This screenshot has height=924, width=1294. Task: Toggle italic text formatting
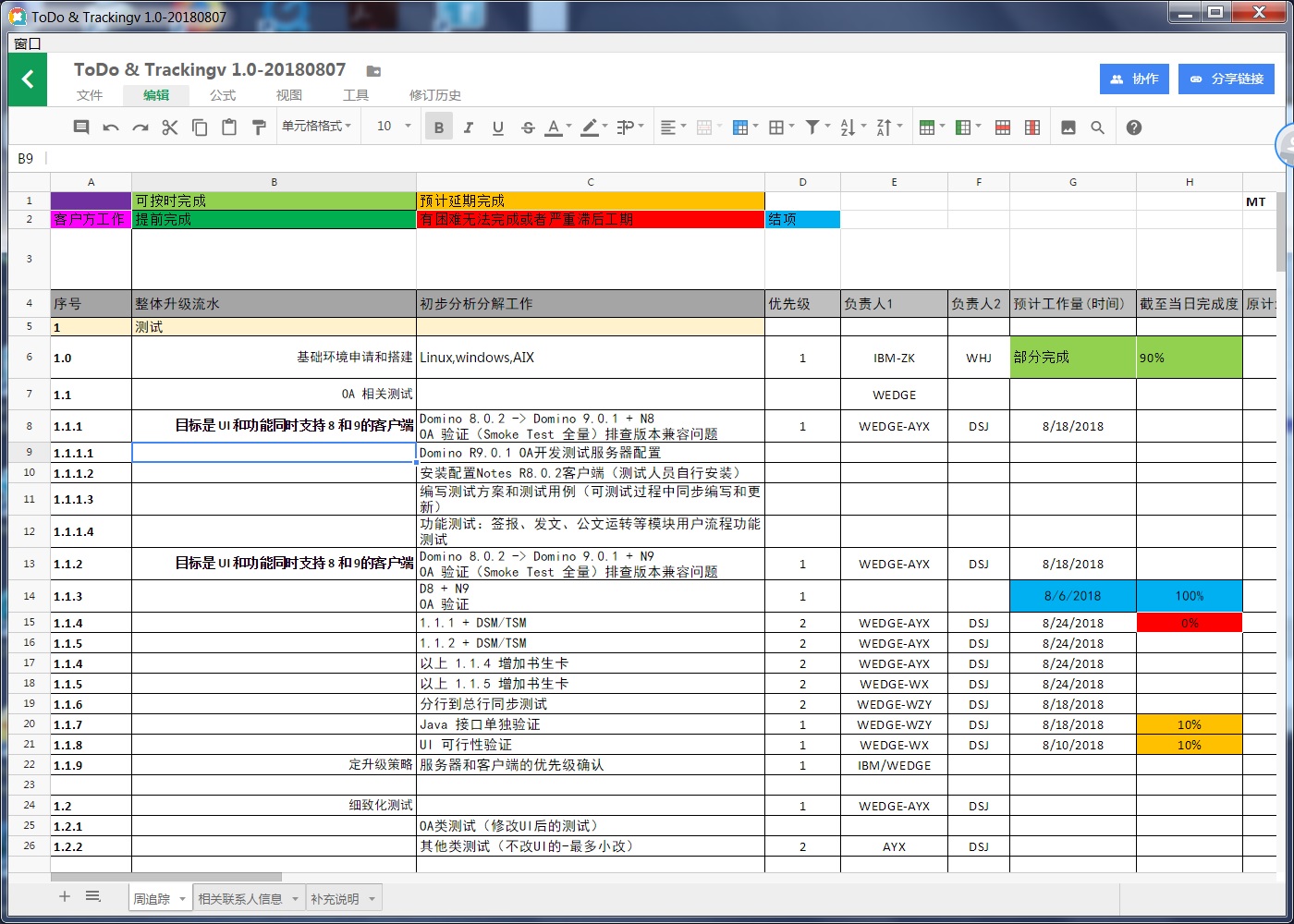pos(469,128)
